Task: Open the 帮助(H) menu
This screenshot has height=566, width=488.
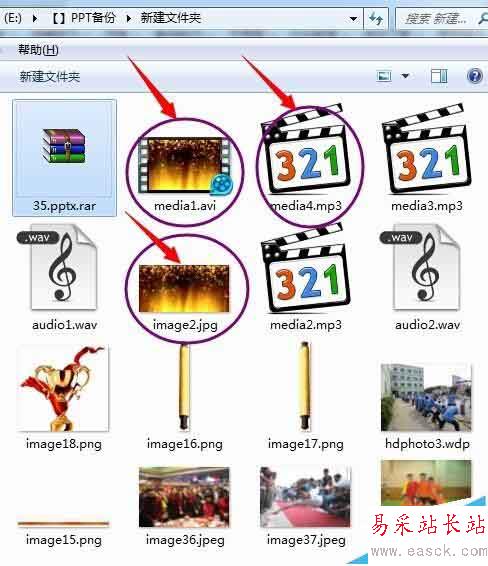Action: pyautogui.click(x=38, y=49)
